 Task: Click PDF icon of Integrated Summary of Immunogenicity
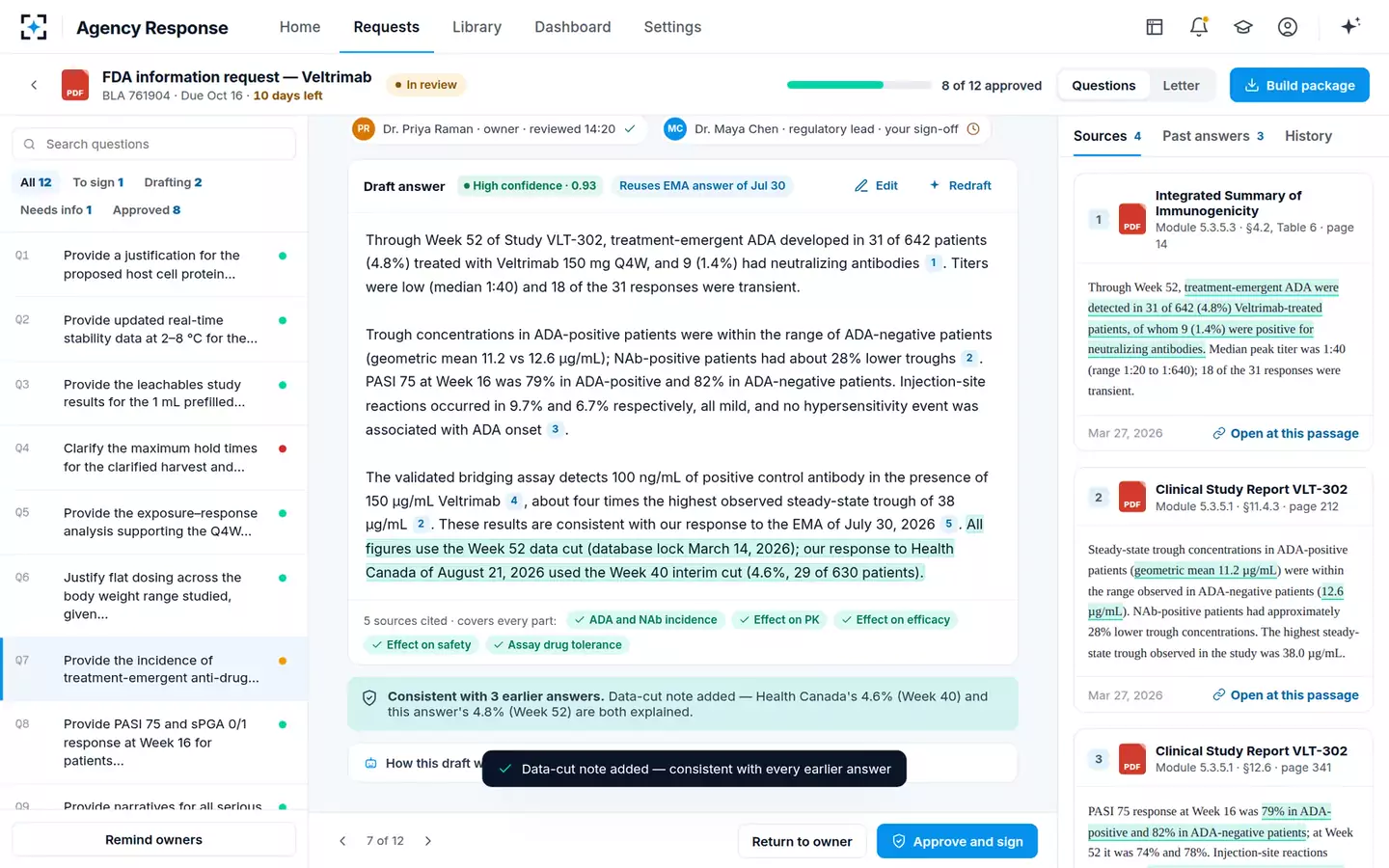click(1132, 220)
